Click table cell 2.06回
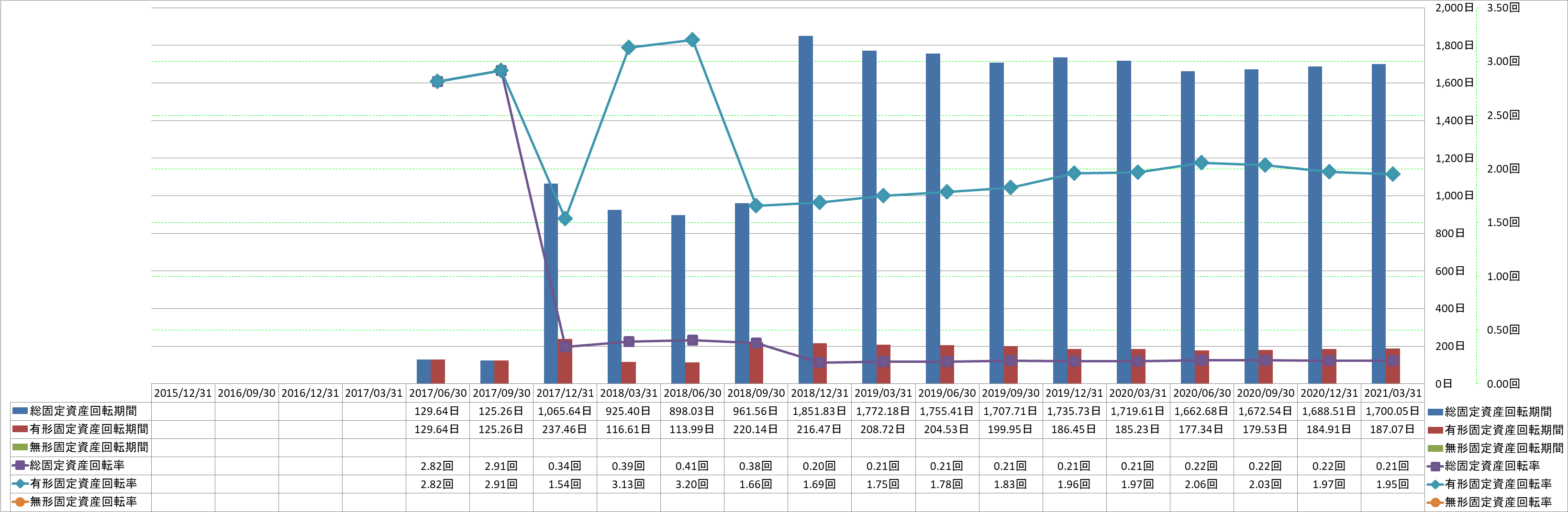1568x512 pixels. click(x=1201, y=484)
